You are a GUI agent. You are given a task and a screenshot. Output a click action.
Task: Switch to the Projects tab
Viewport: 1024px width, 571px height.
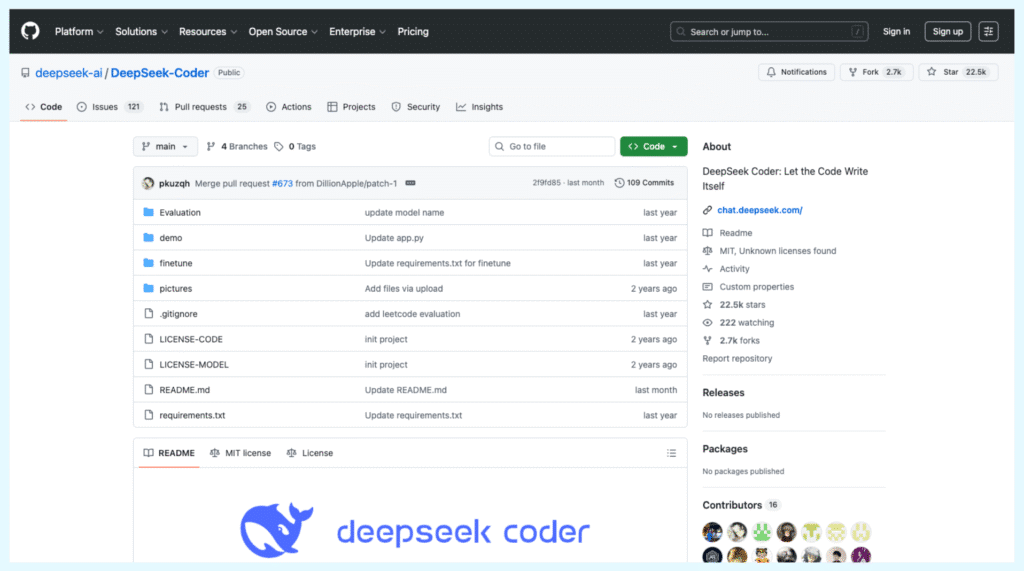click(x=351, y=106)
